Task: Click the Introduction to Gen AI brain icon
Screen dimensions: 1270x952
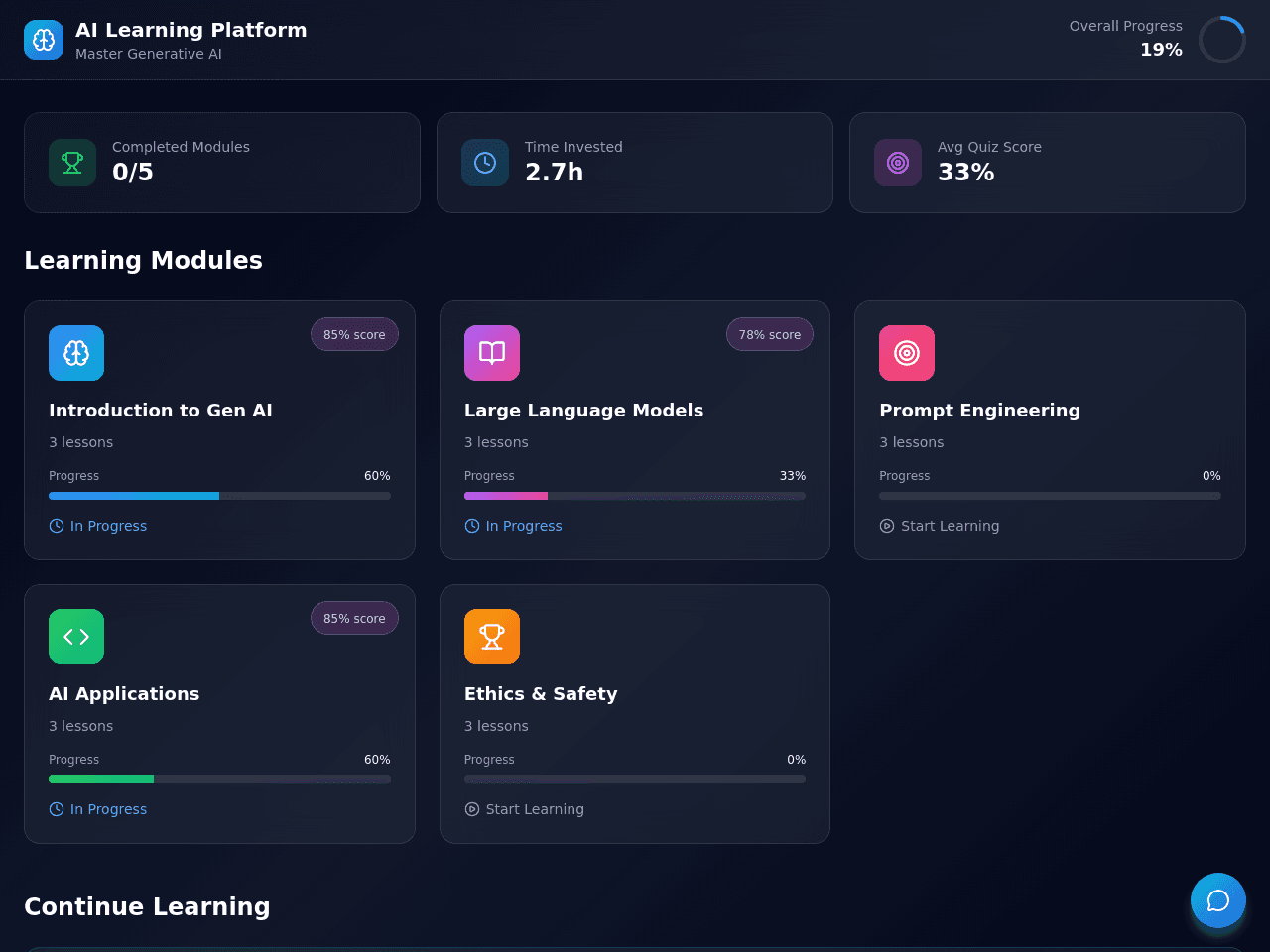Action: [76, 353]
